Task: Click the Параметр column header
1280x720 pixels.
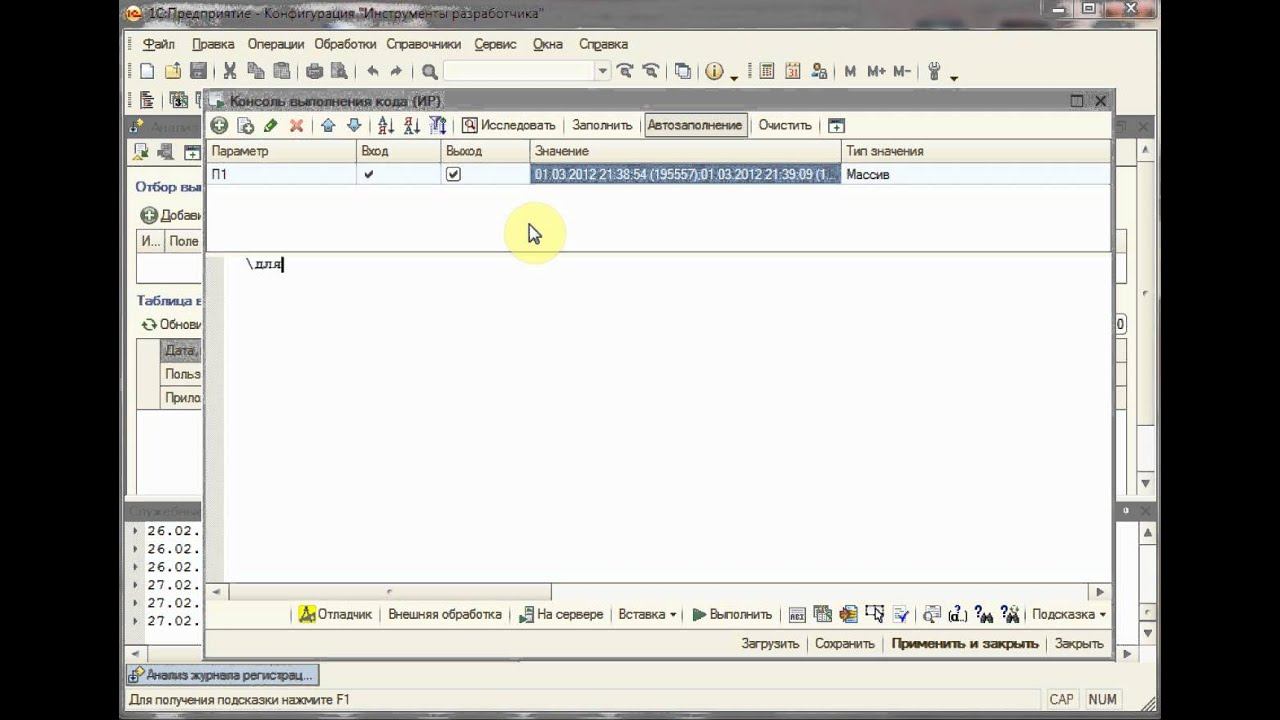Action: pyautogui.click(x=282, y=151)
